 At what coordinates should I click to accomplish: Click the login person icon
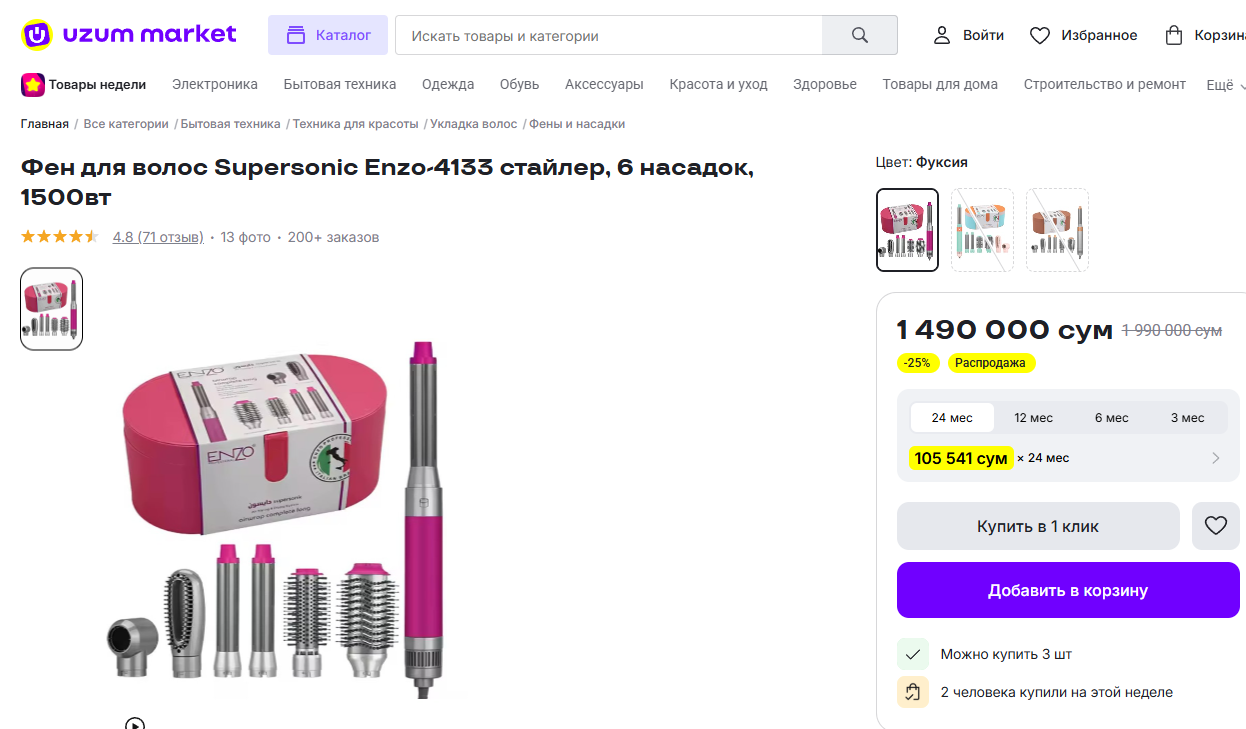click(x=941, y=35)
